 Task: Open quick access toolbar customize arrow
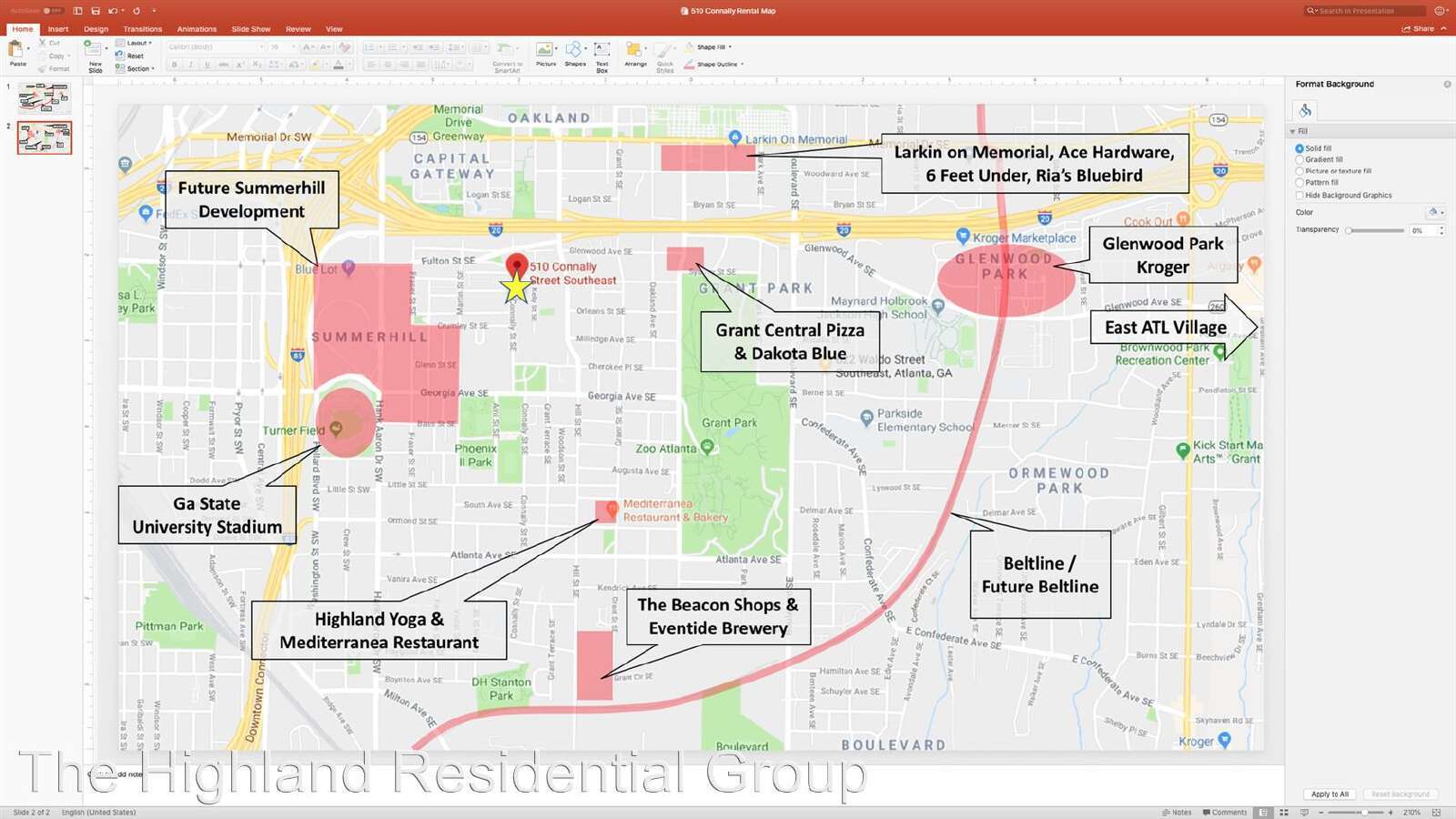pyautogui.click(x=154, y=11)
